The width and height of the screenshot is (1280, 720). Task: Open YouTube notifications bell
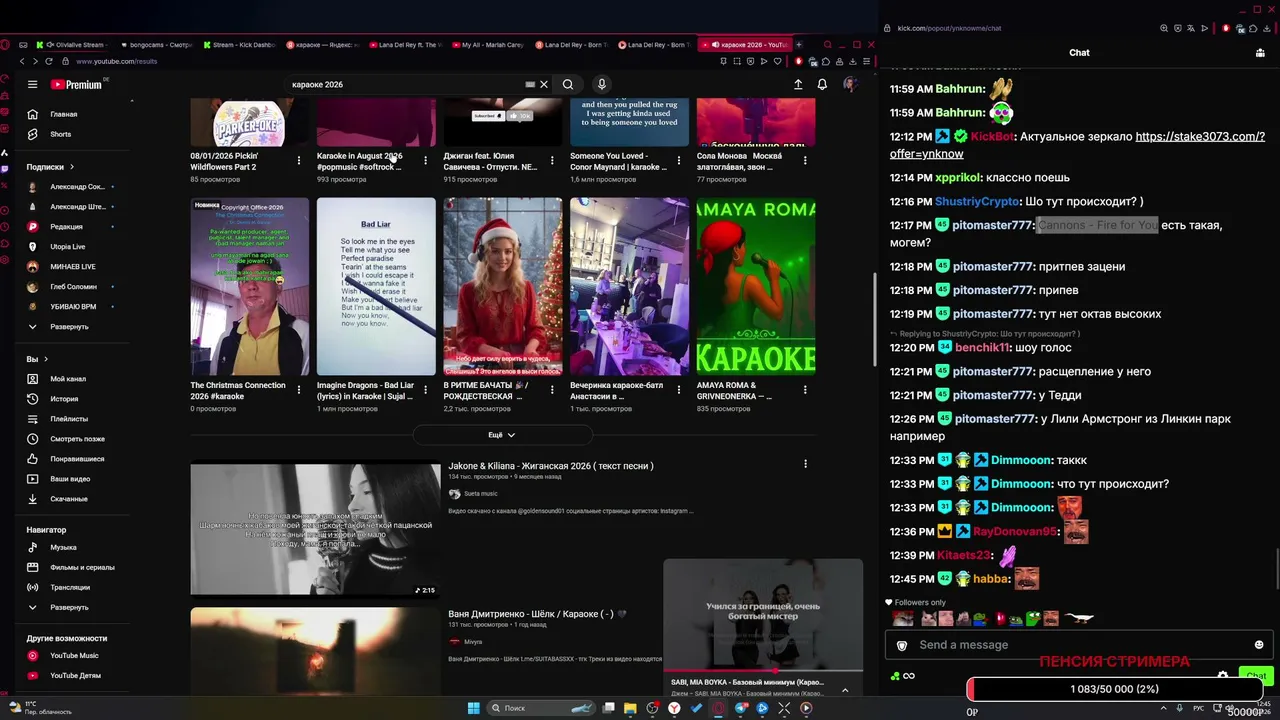tap(822, 85)
